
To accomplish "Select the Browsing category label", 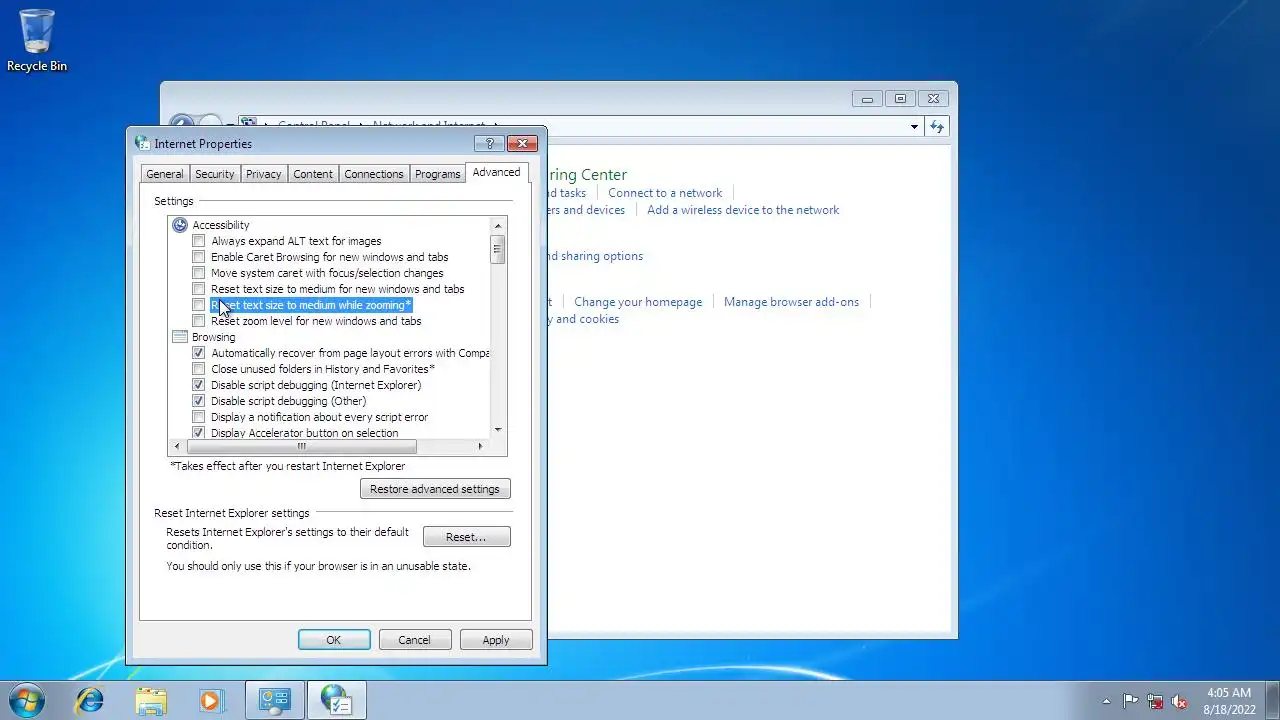I will [x=213, y=337].
